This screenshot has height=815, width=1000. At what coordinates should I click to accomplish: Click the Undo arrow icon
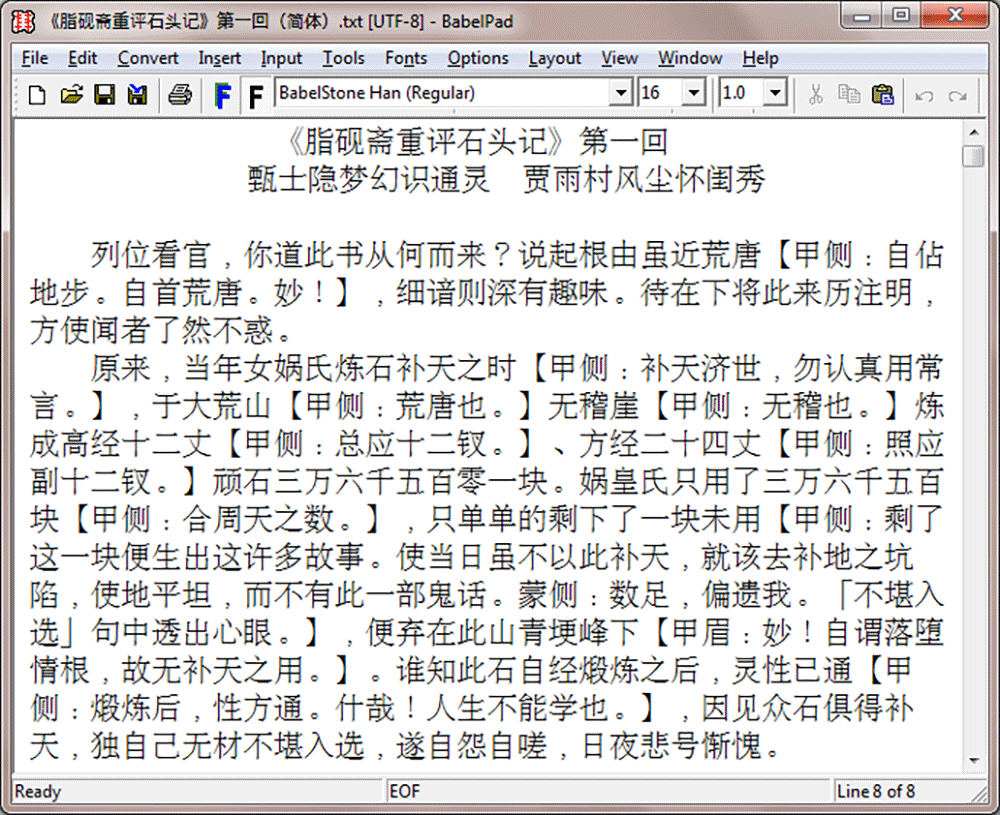coord(925,93)
